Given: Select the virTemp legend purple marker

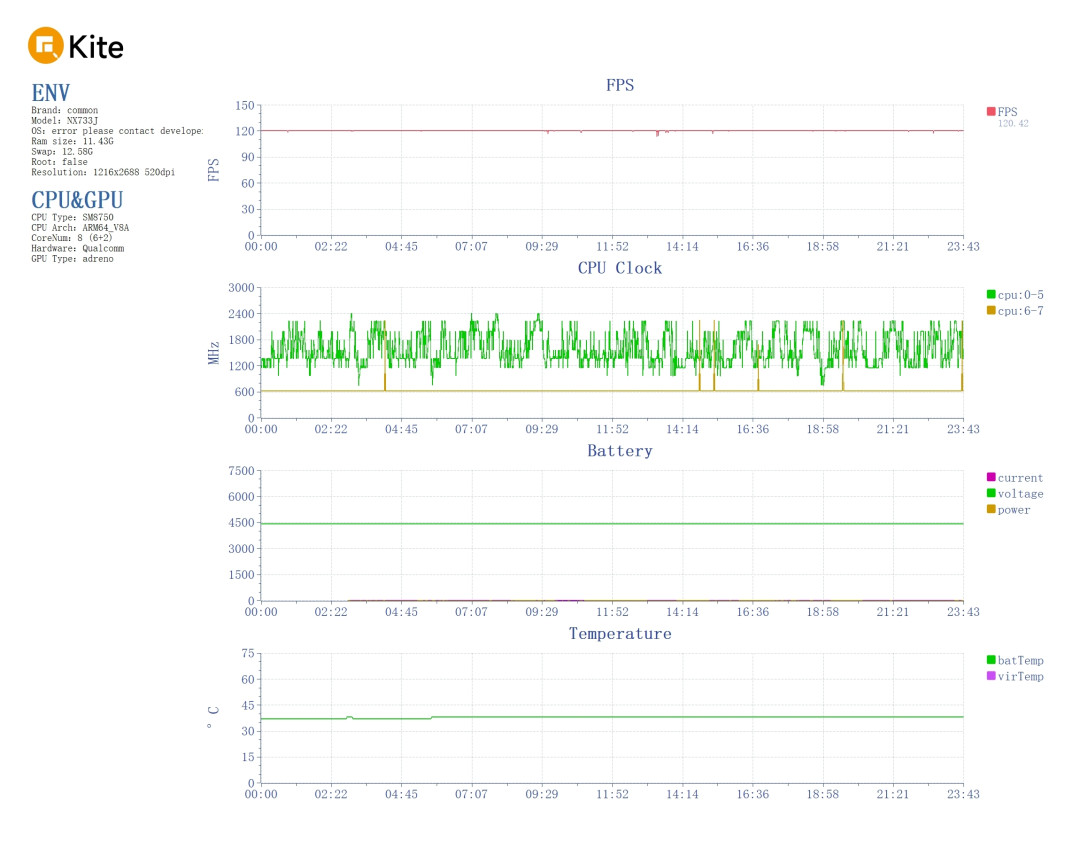Looking at the screenshot, I should coord(990,676).
